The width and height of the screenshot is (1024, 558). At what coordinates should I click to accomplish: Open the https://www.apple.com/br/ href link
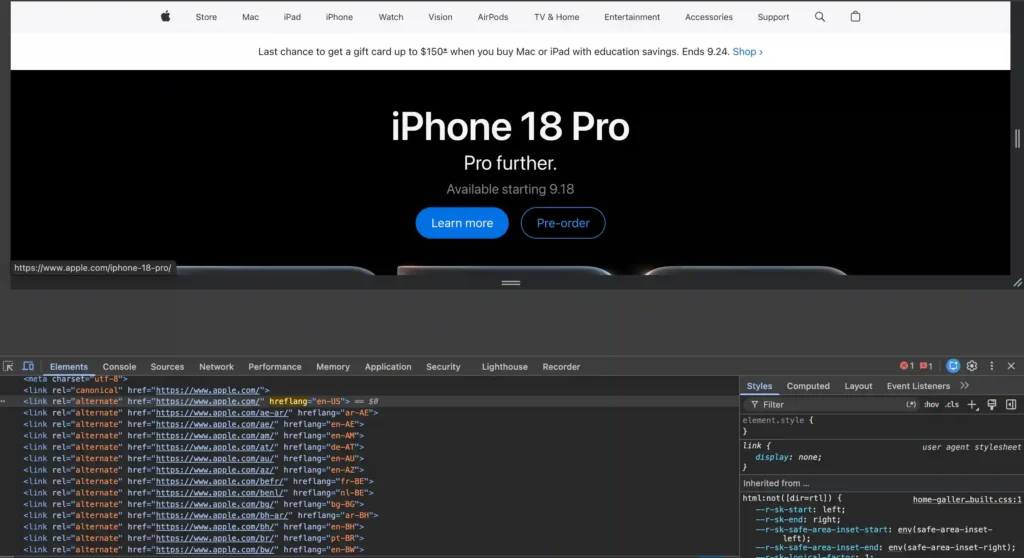tap(215, 538)
